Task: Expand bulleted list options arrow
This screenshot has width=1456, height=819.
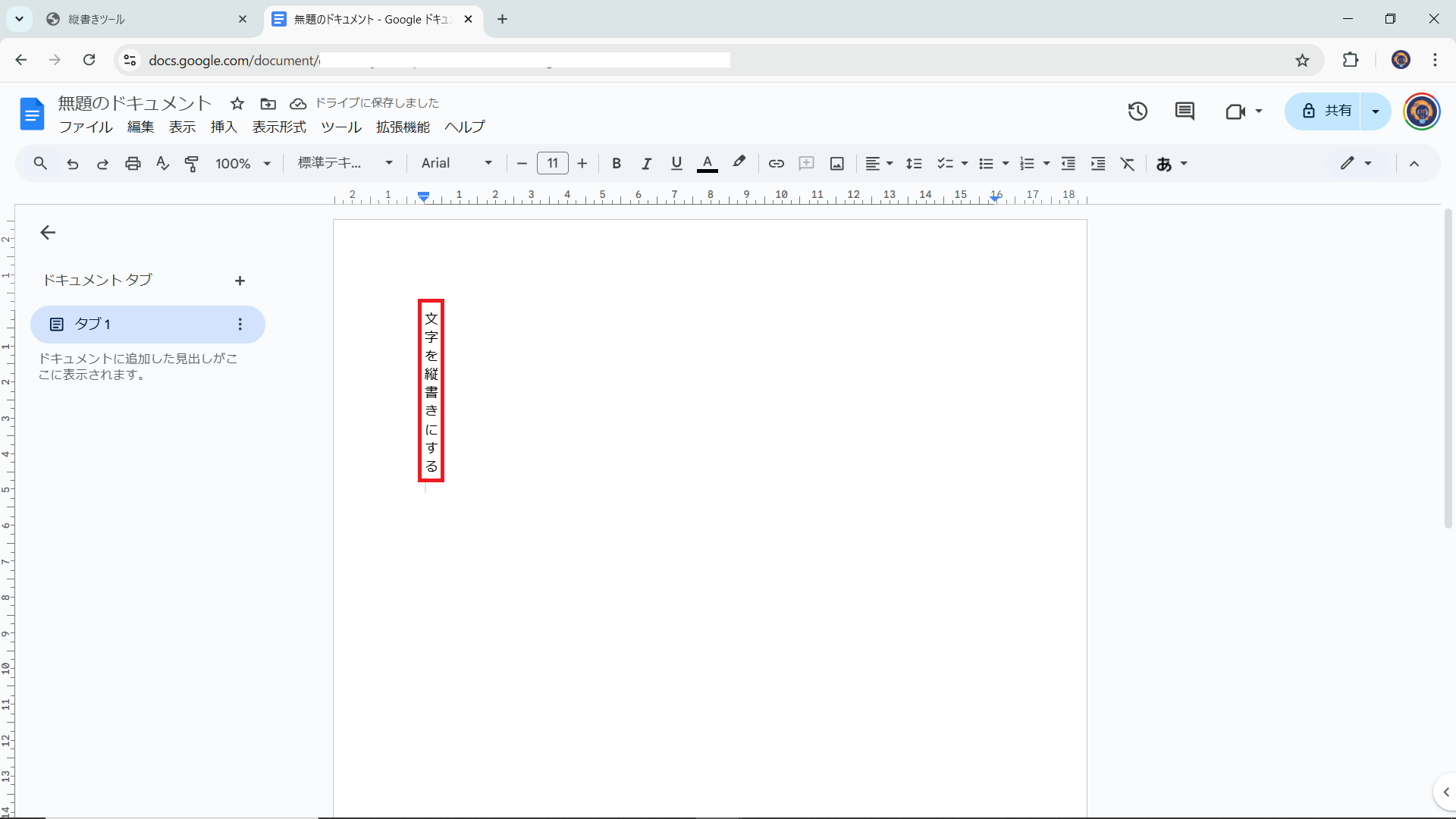Action: click(x=1006, y=163)
